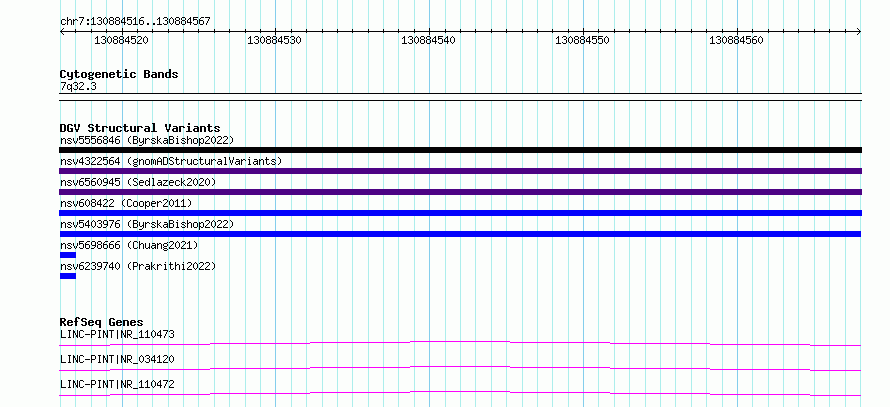Image resolution: width=890 pixels, height=407 pixels.
Task: Click ruler position 130884530
Action: pyautogui.click(x=275, y=41)
